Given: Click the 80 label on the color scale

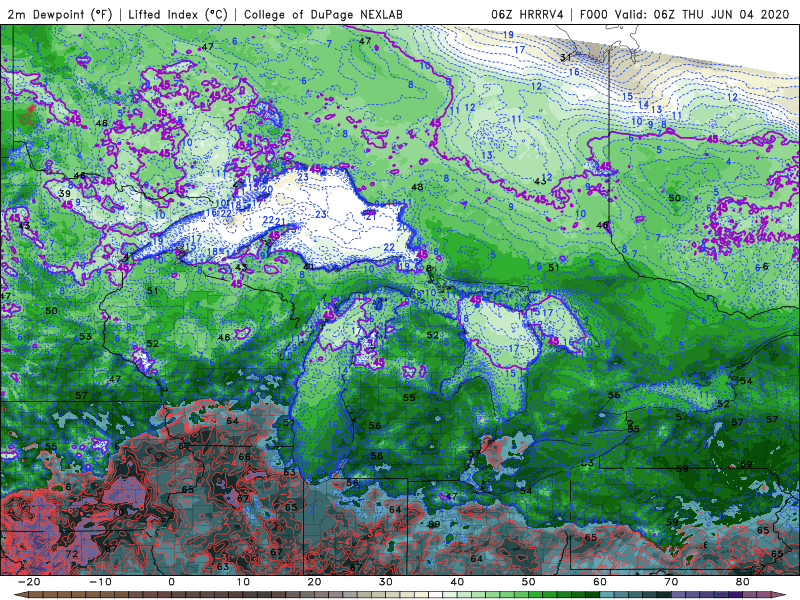Looking at the screenshot, I should (x=743, y=582).
